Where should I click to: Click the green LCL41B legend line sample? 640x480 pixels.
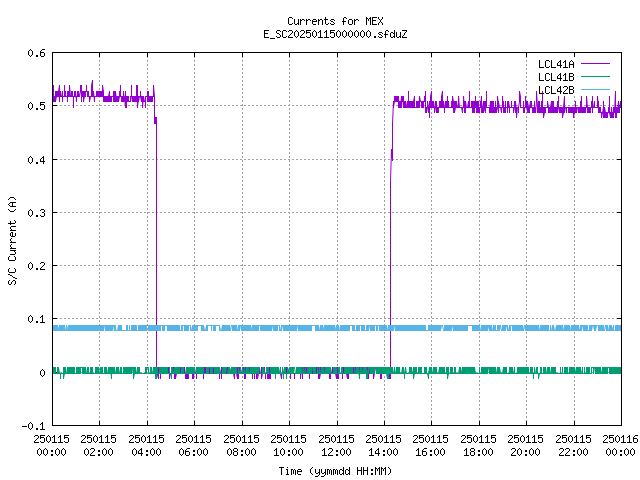595,77
